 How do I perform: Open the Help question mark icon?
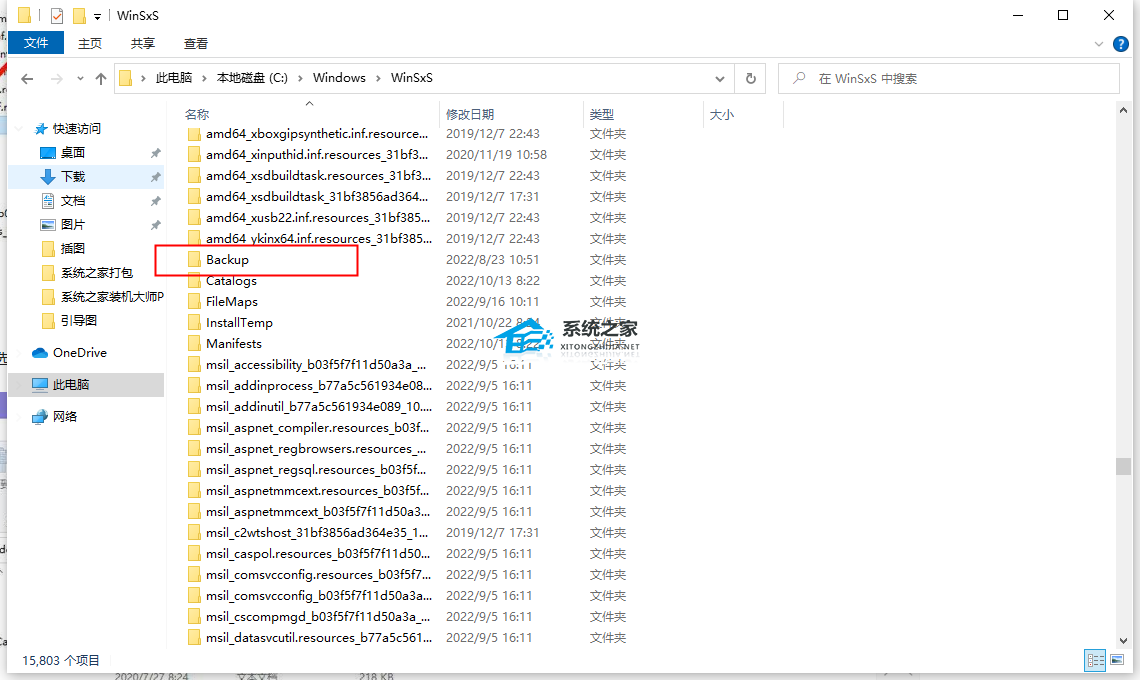pyautogui.click(x=1121, y=44)
